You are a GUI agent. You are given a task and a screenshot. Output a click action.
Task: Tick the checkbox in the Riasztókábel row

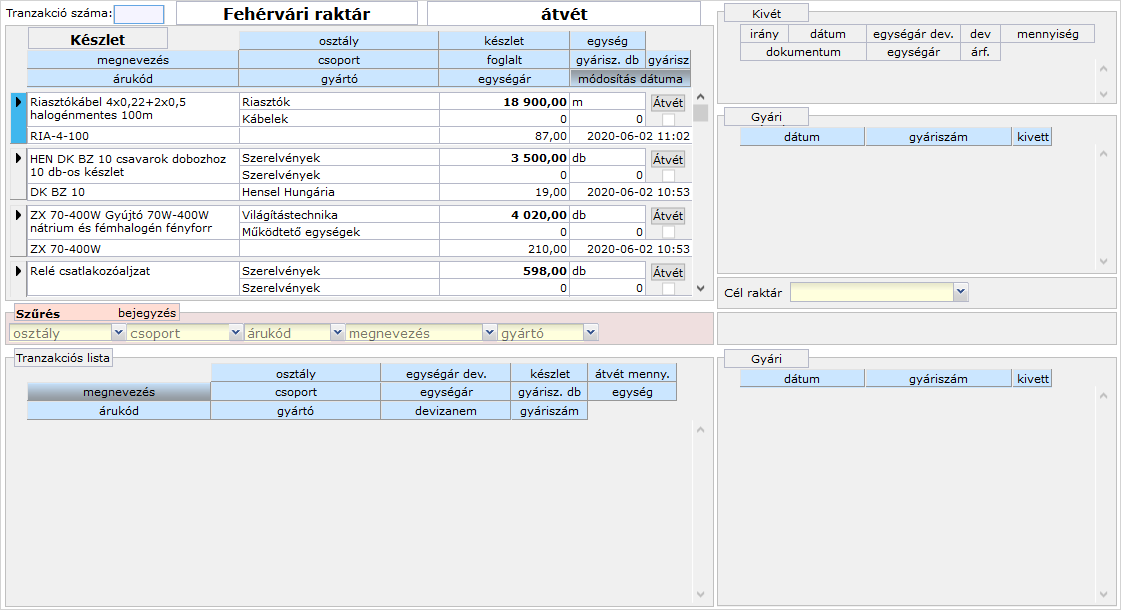click(x=668, y=119)
